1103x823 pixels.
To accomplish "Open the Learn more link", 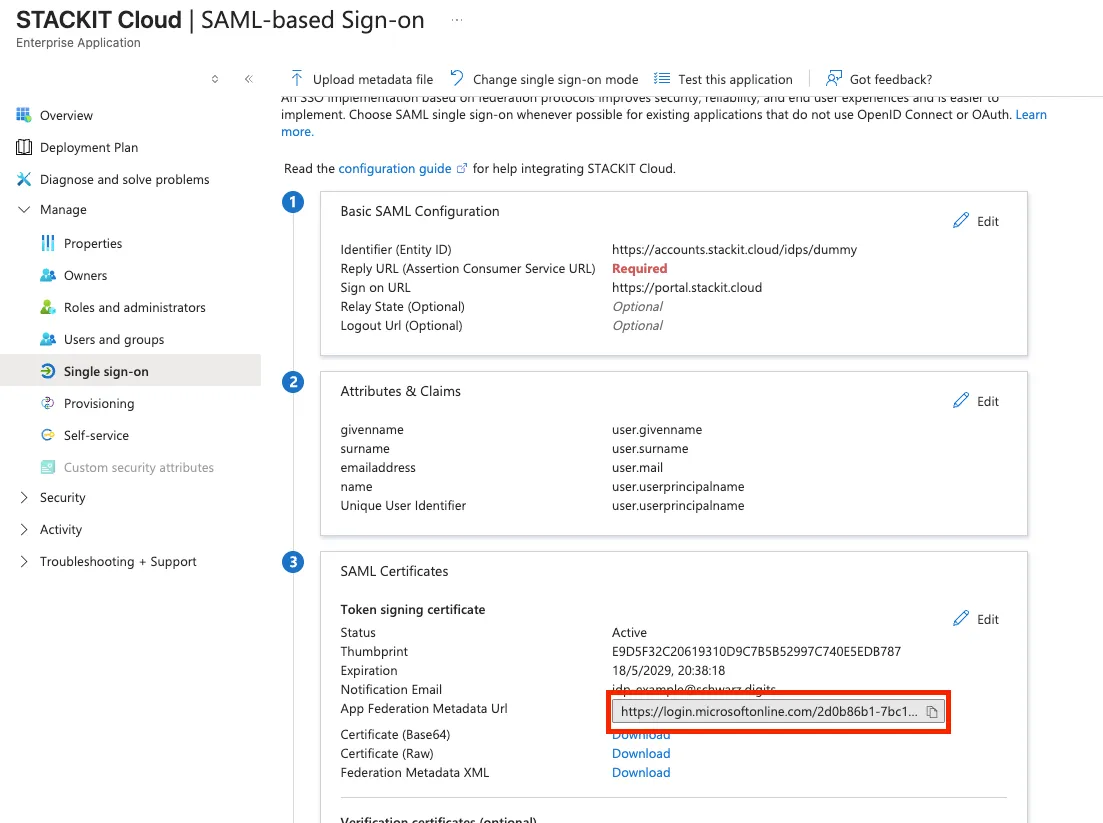I will (x=1031, y=115).
